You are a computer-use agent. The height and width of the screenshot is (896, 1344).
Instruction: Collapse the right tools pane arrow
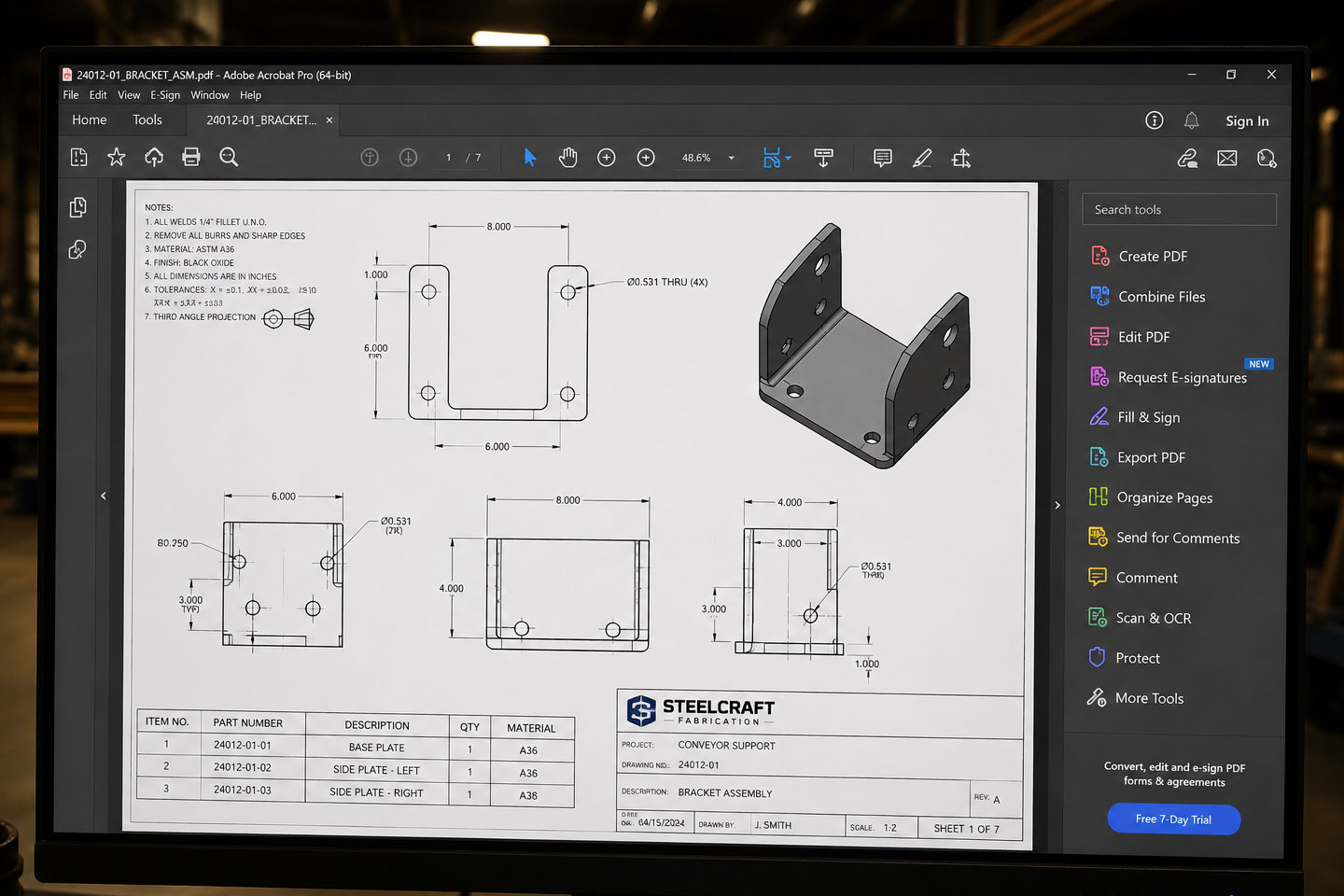[x=1057, y=505]
